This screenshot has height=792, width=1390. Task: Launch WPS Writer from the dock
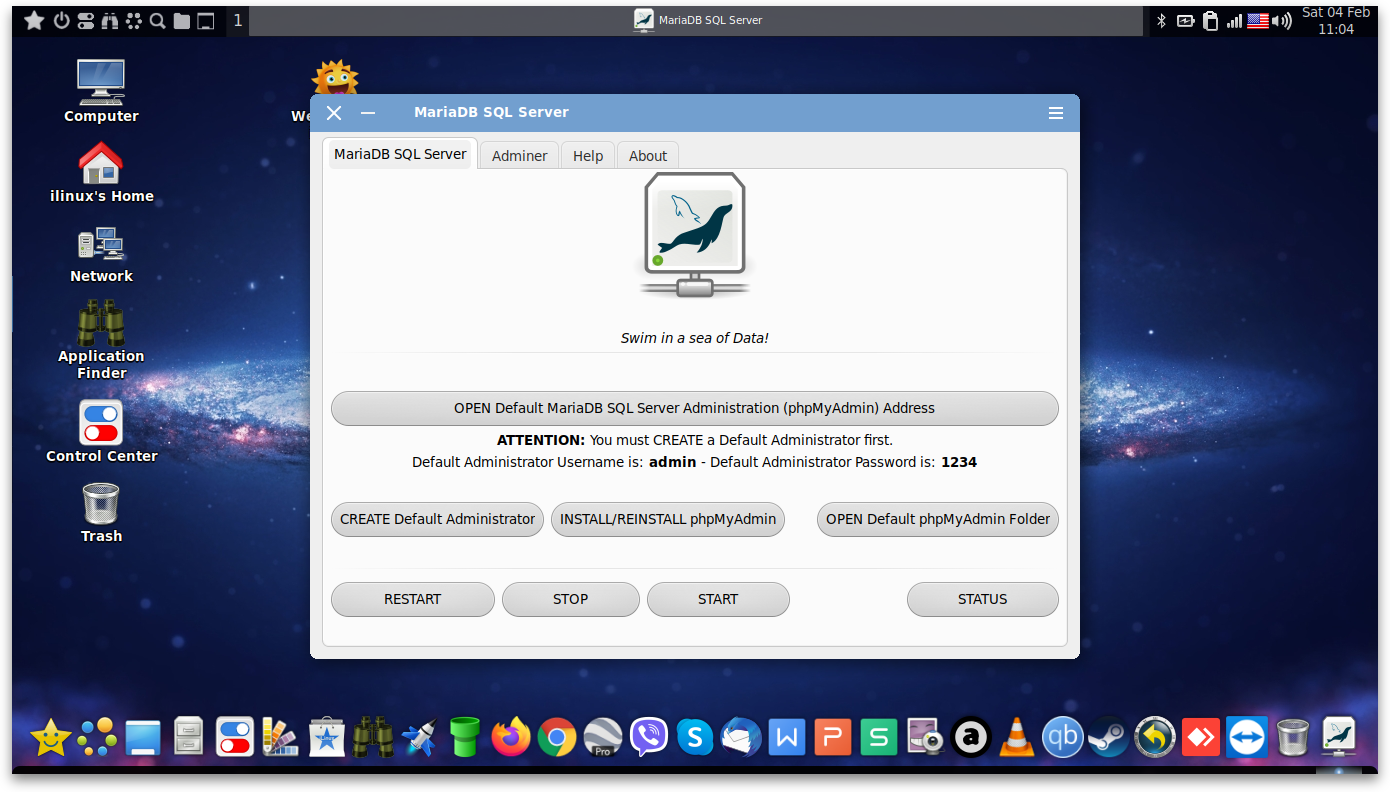[787, 738]
